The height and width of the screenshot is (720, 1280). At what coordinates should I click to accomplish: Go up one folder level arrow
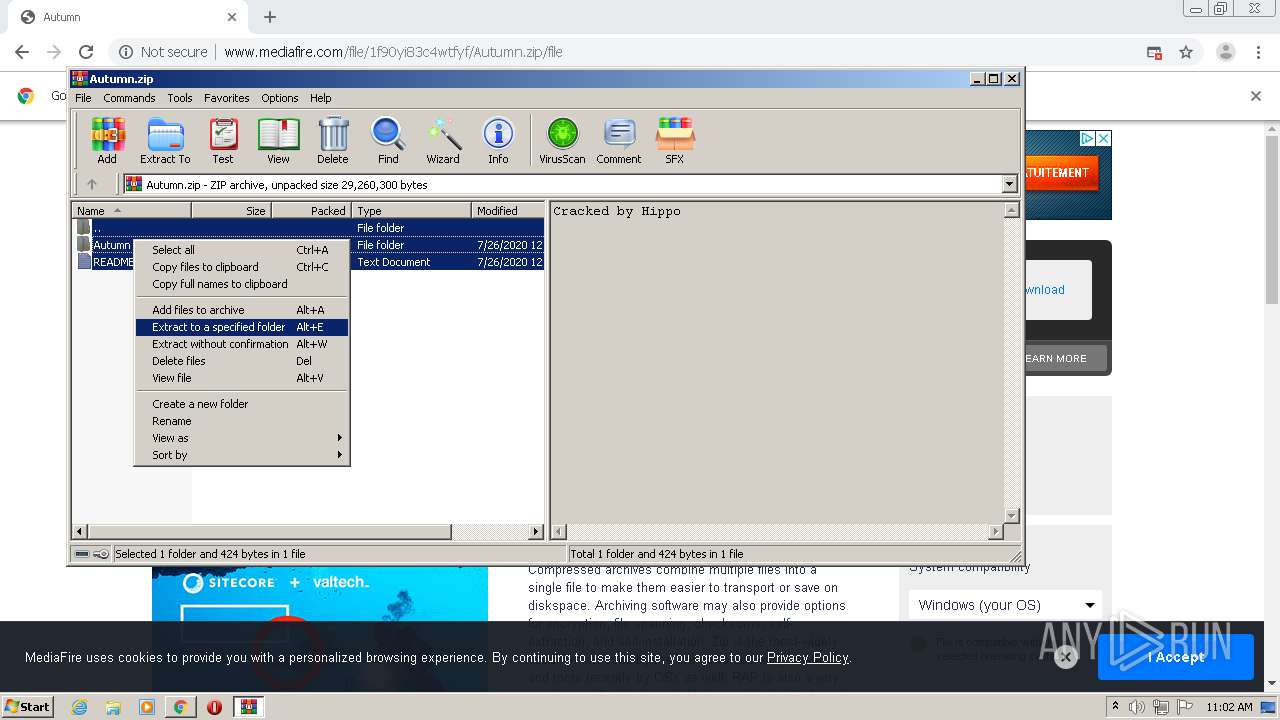tap(92, 184)
